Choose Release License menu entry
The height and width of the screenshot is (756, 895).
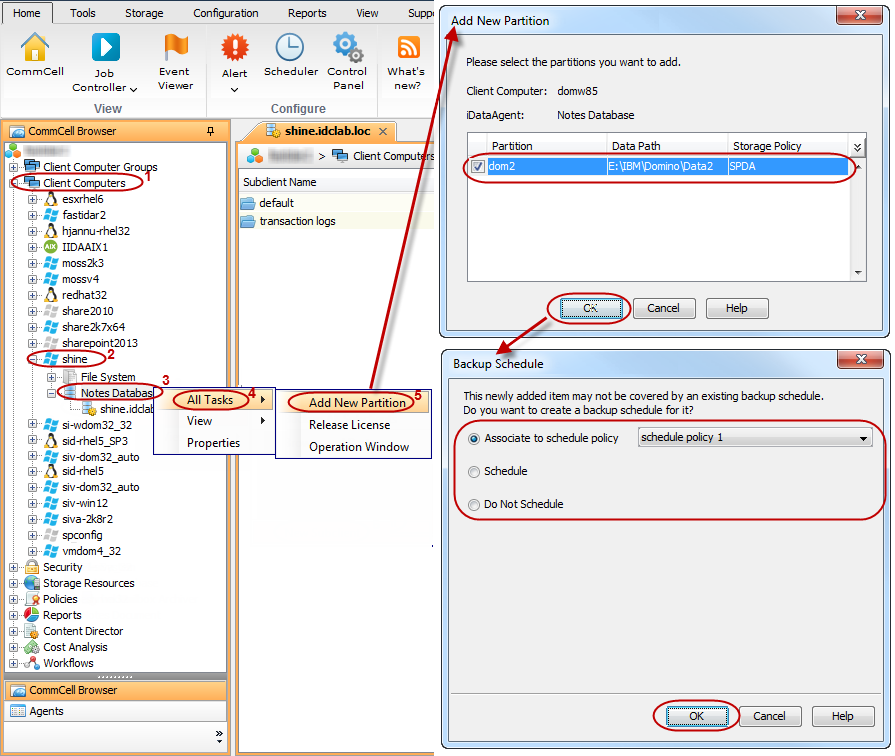click(349, 425)
